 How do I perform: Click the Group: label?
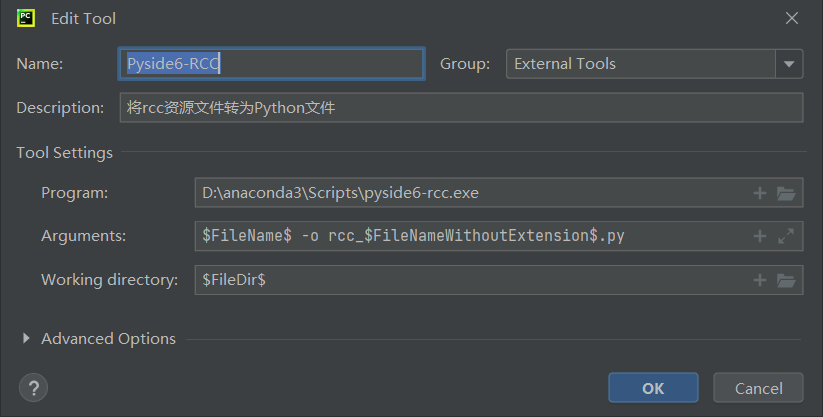pyautogui.click(x=465, y=64)
